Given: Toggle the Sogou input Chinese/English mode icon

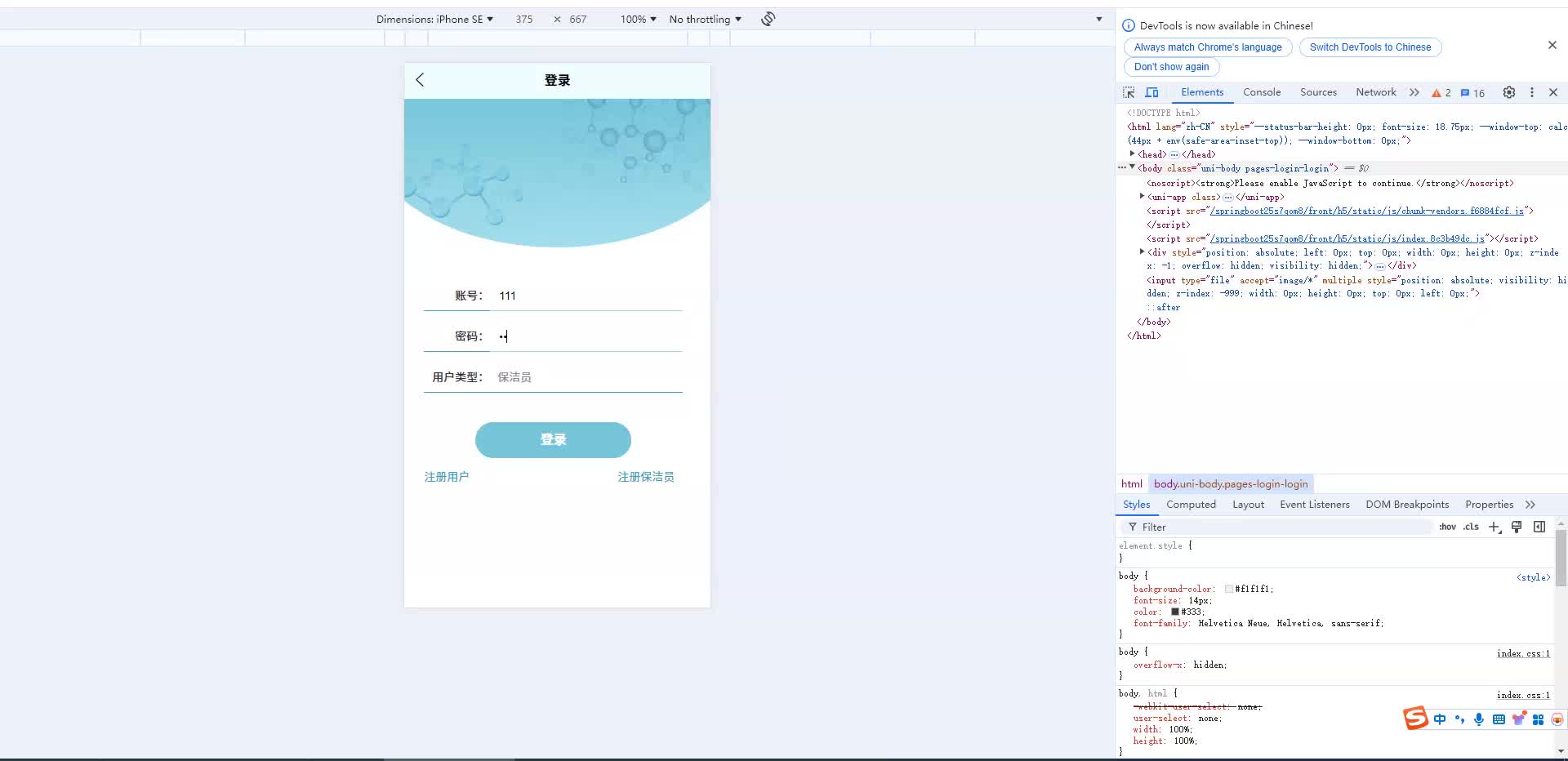Looking at the screenshot, I should point(1439,719).
